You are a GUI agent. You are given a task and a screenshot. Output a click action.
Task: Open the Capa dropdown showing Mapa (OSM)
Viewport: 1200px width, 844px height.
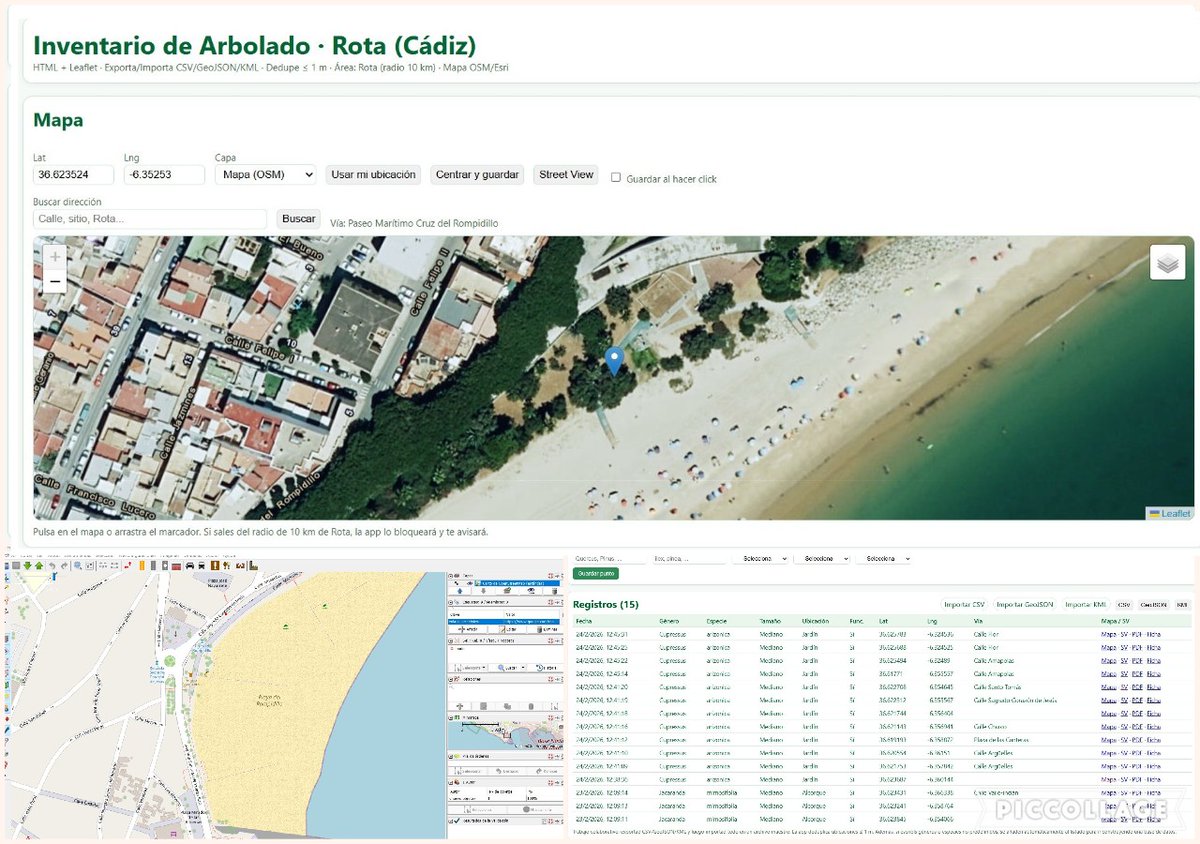[x=265, y=175]
